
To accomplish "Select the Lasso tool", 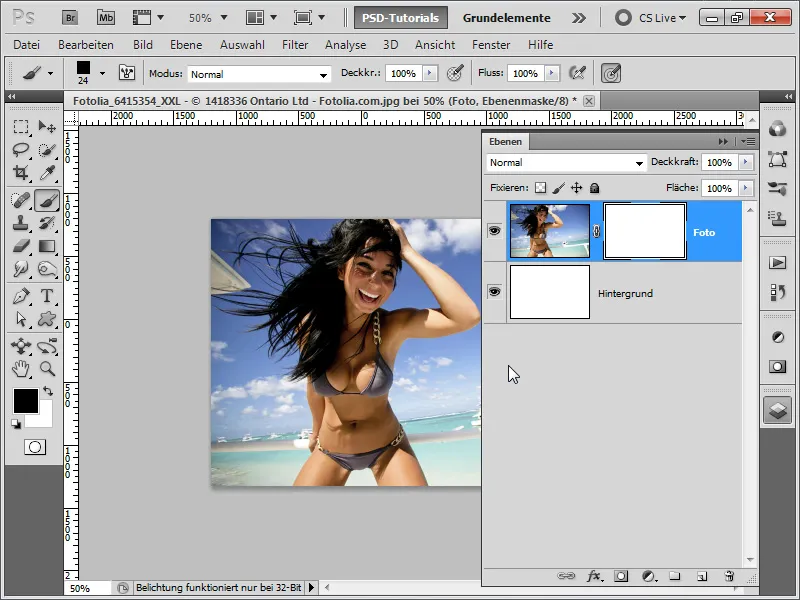I will (x=20, y=150).
